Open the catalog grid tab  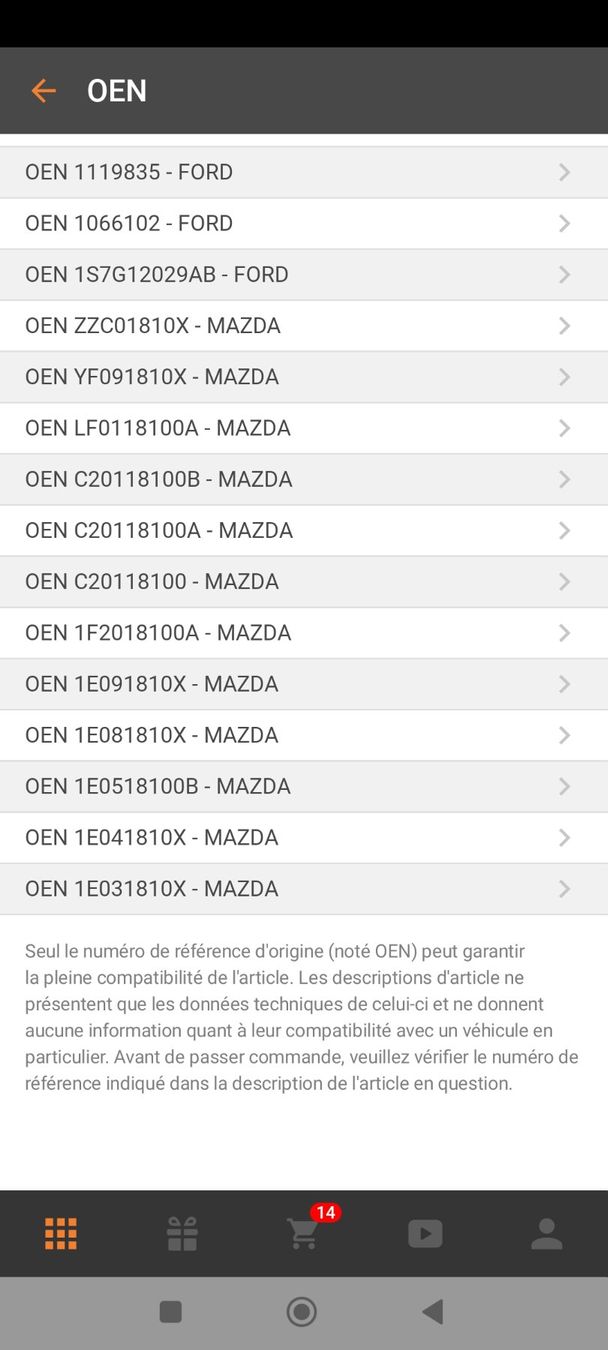[61, 1233]
